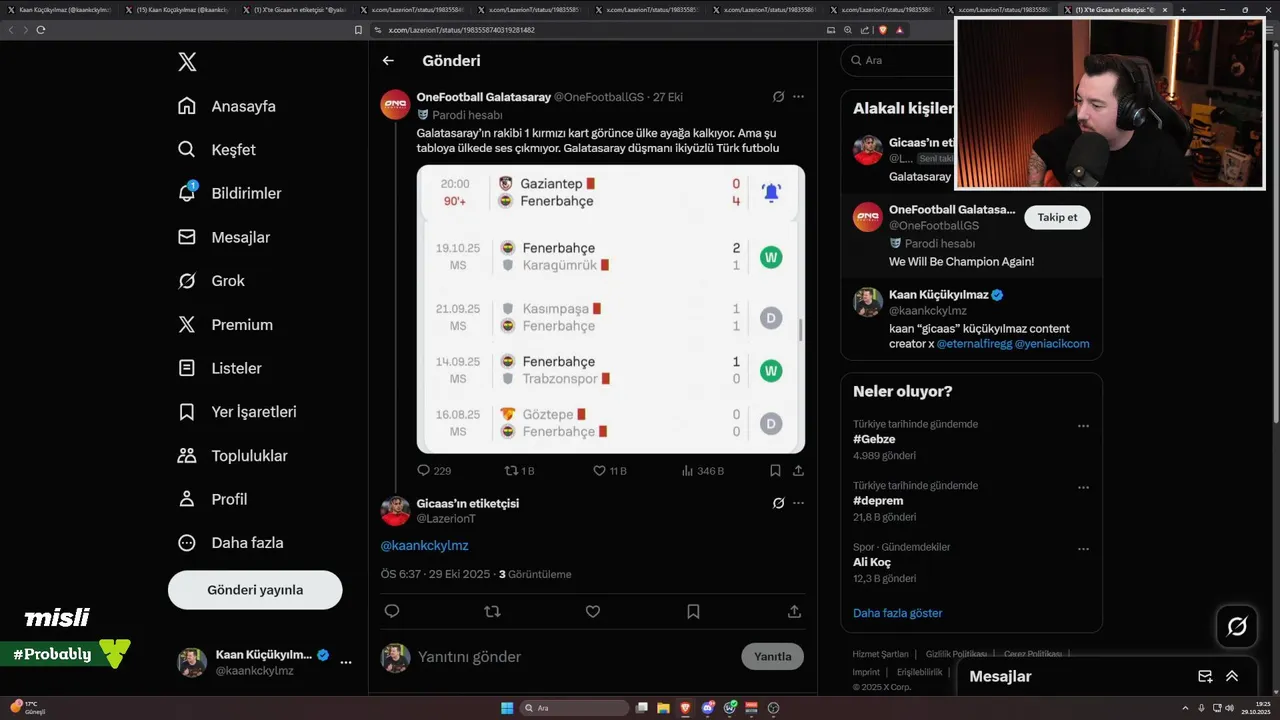This screenshot has width=1280, height=720.
Task: Open Premium page
Action: pyautogui.click(x=225, y=325)
